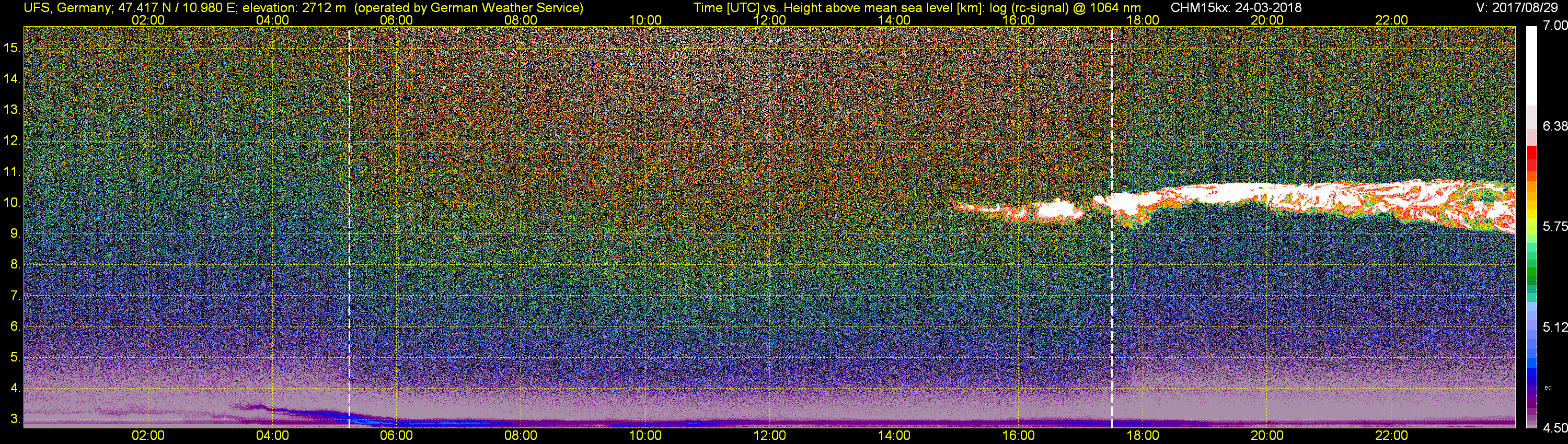Click the 12:00 label on the lower time axis

[x=769, y=436]
